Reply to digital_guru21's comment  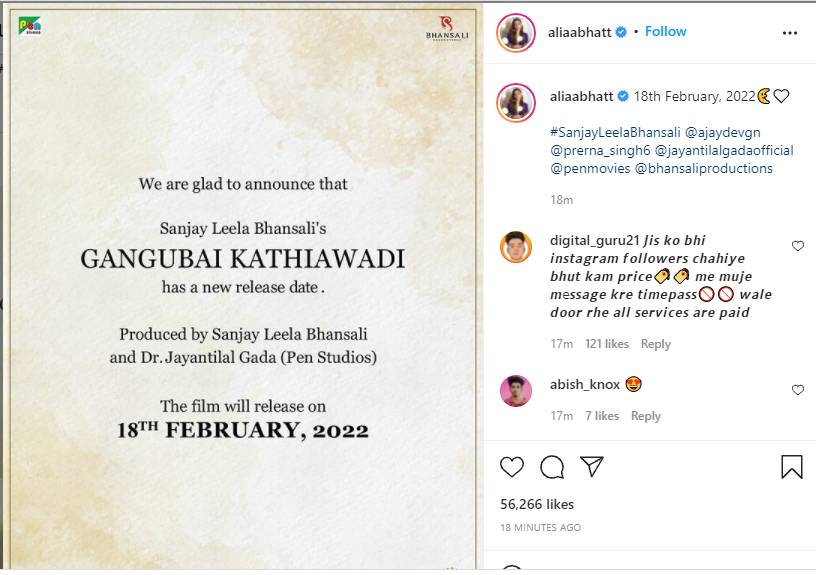coord(655,344)
